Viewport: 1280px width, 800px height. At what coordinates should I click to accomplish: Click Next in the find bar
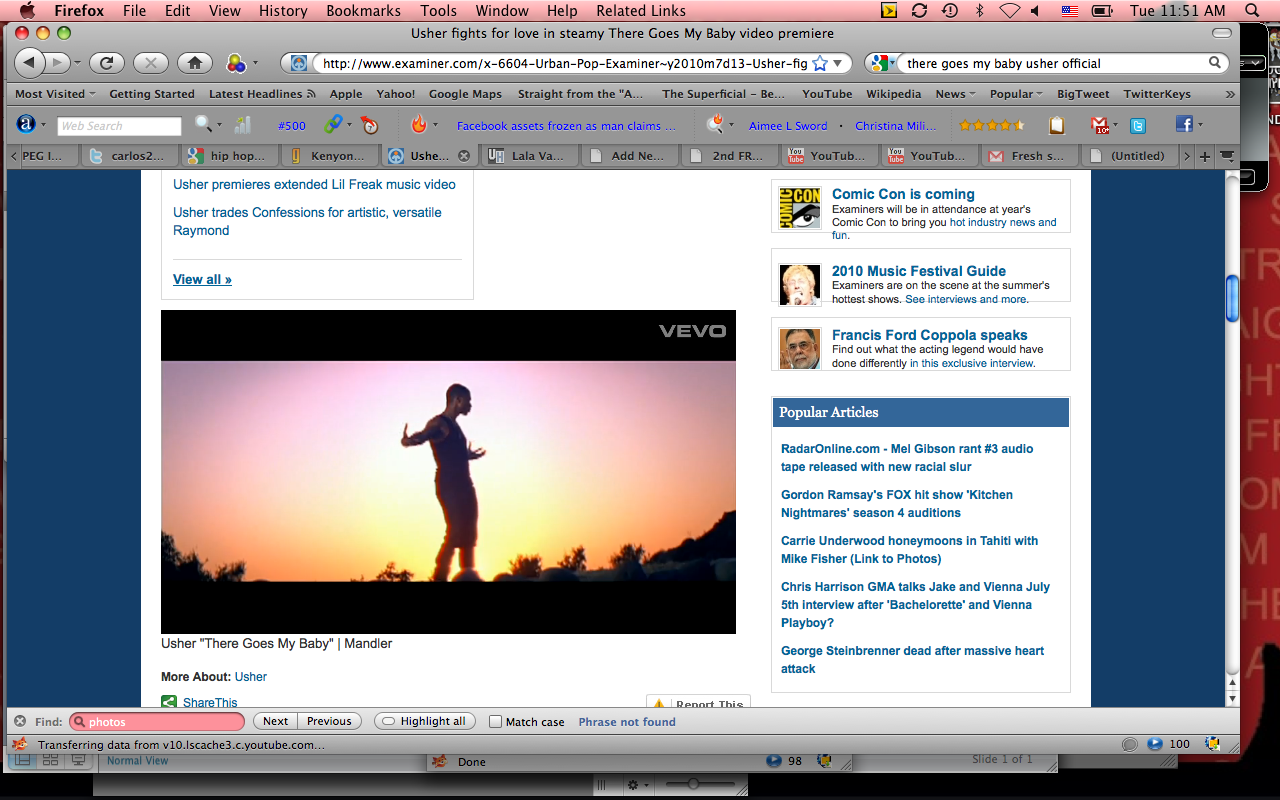coord(275,722)
